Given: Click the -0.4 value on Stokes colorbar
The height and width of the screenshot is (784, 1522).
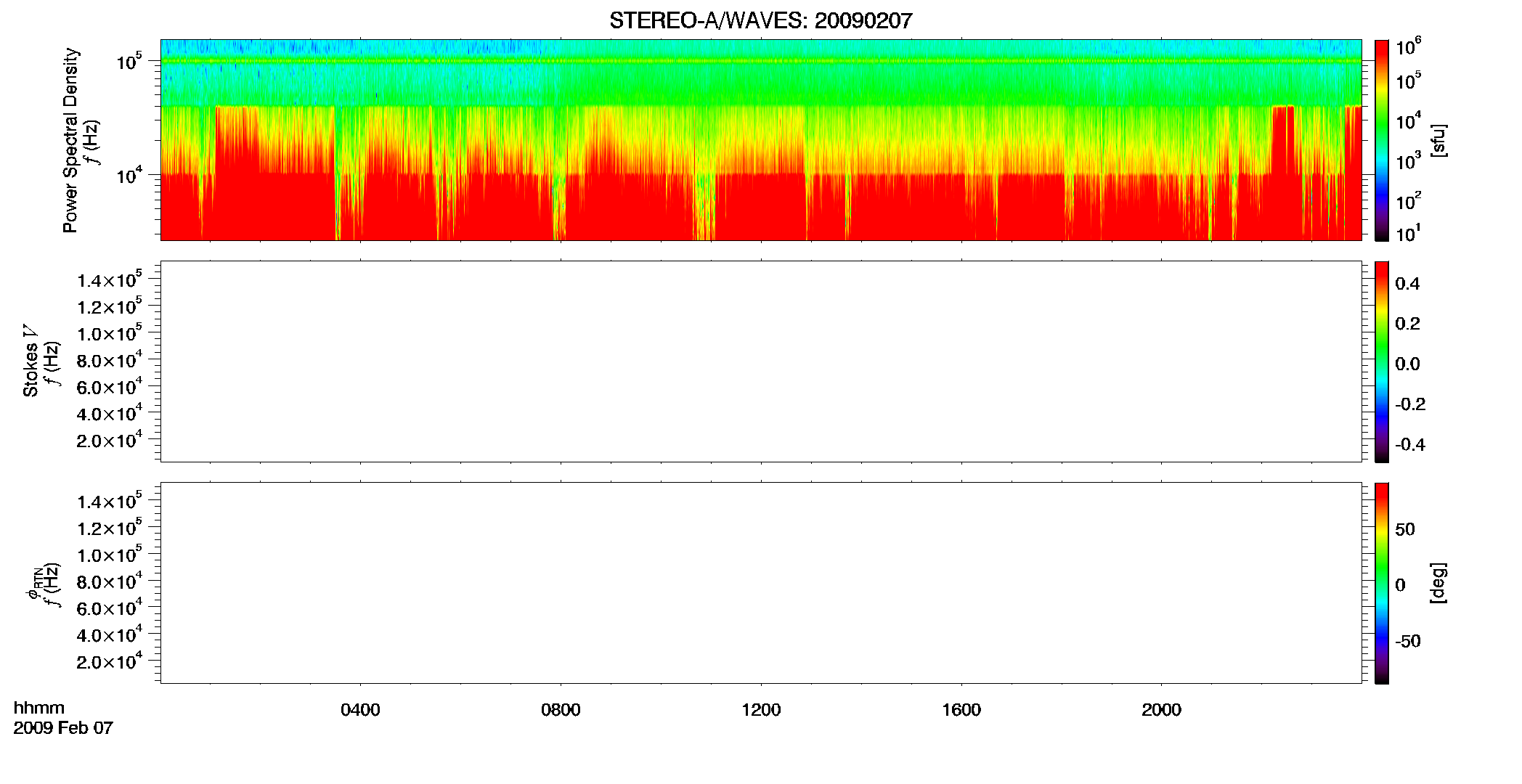Looking at the screenshot, I should point(1410,444).
